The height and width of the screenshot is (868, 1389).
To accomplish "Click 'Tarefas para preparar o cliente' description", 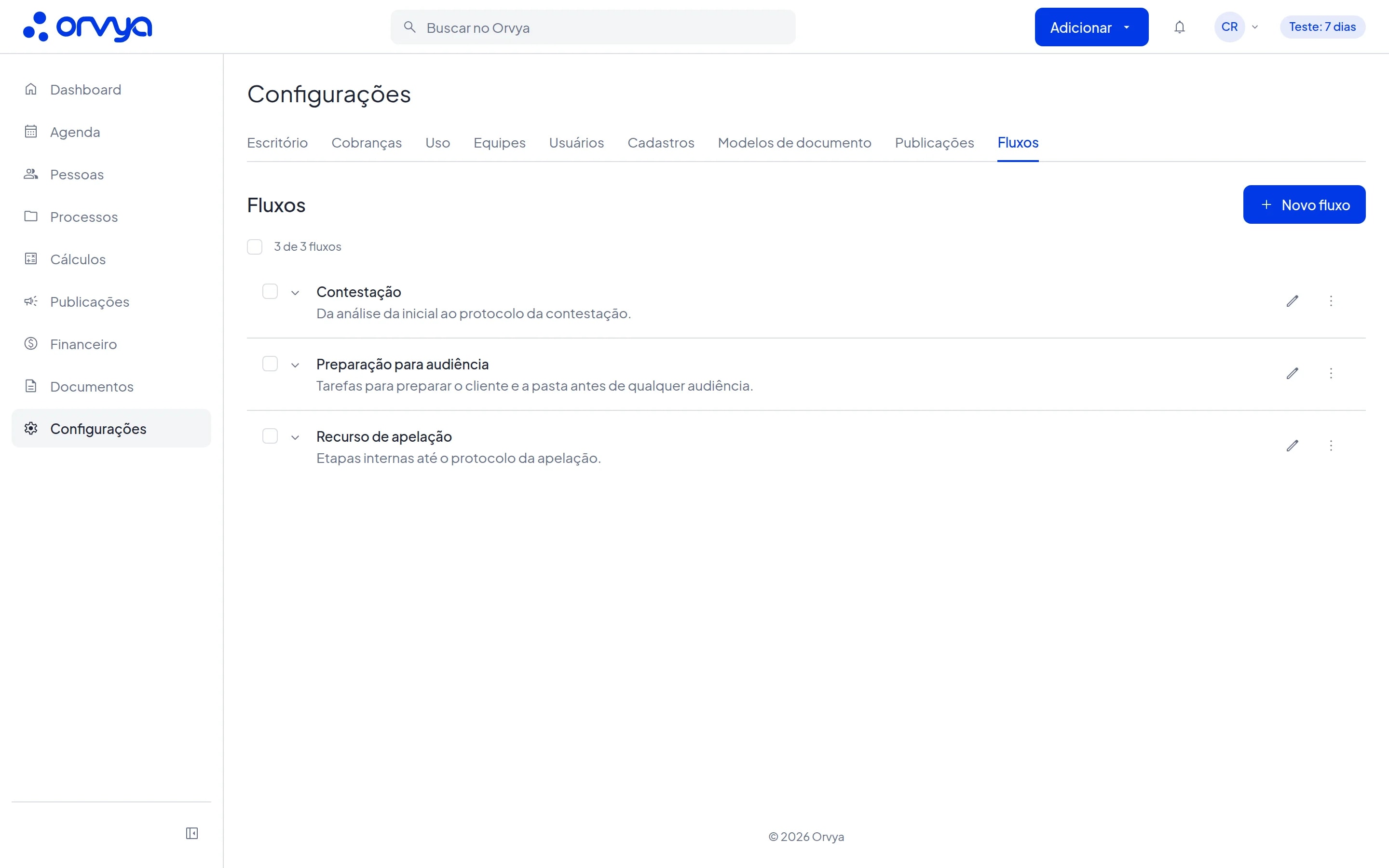I will (534, 386).
